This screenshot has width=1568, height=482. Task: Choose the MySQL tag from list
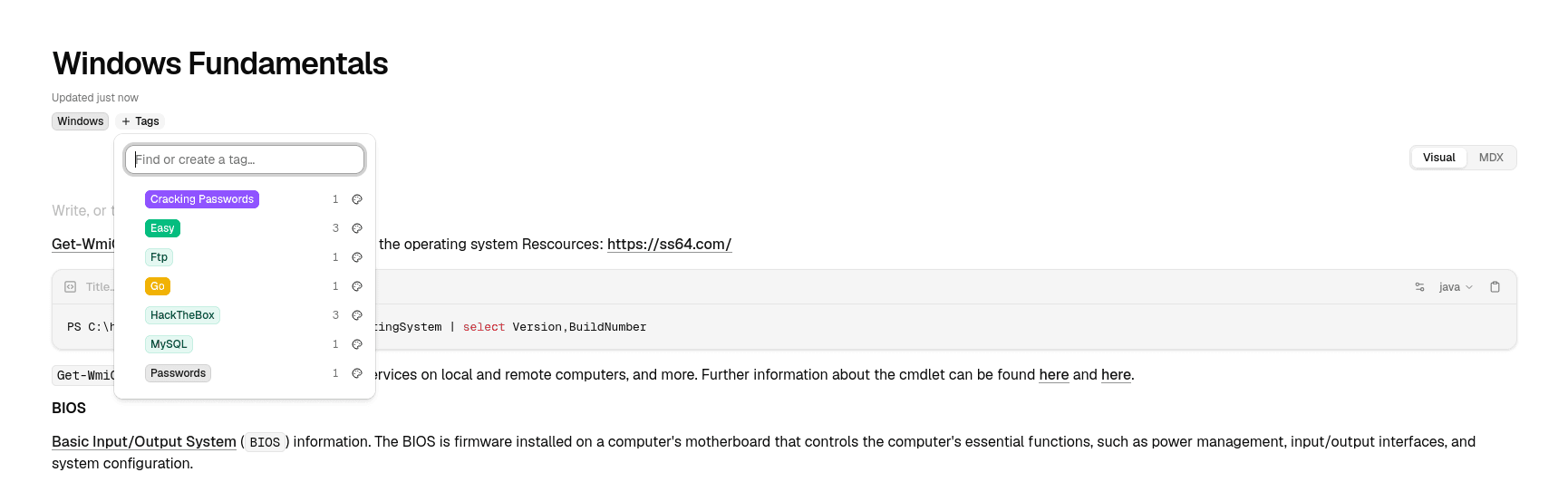(169, 344)
